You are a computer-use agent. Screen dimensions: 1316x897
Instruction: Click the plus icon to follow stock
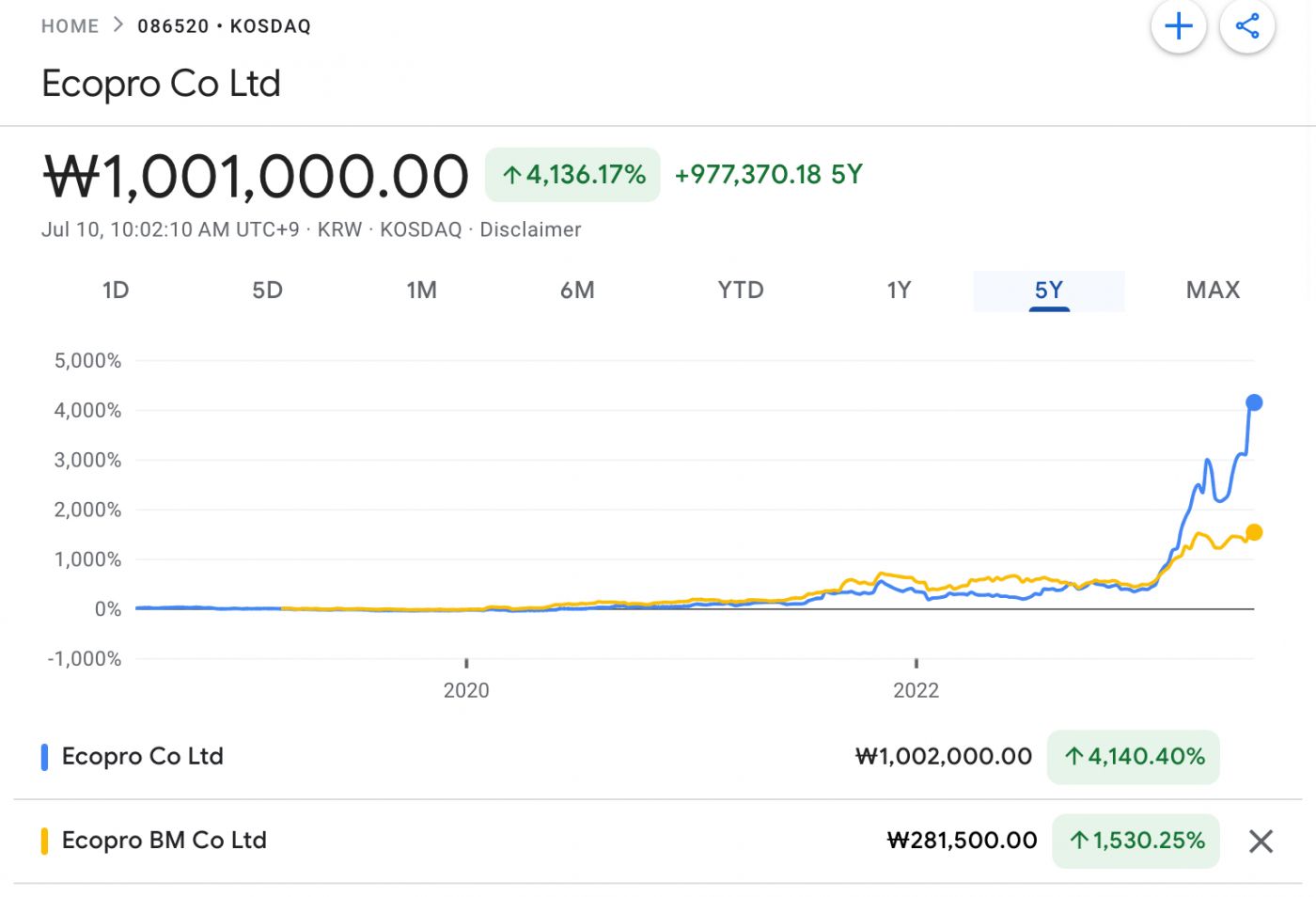pyautogui.click(x=1178, y=26)
